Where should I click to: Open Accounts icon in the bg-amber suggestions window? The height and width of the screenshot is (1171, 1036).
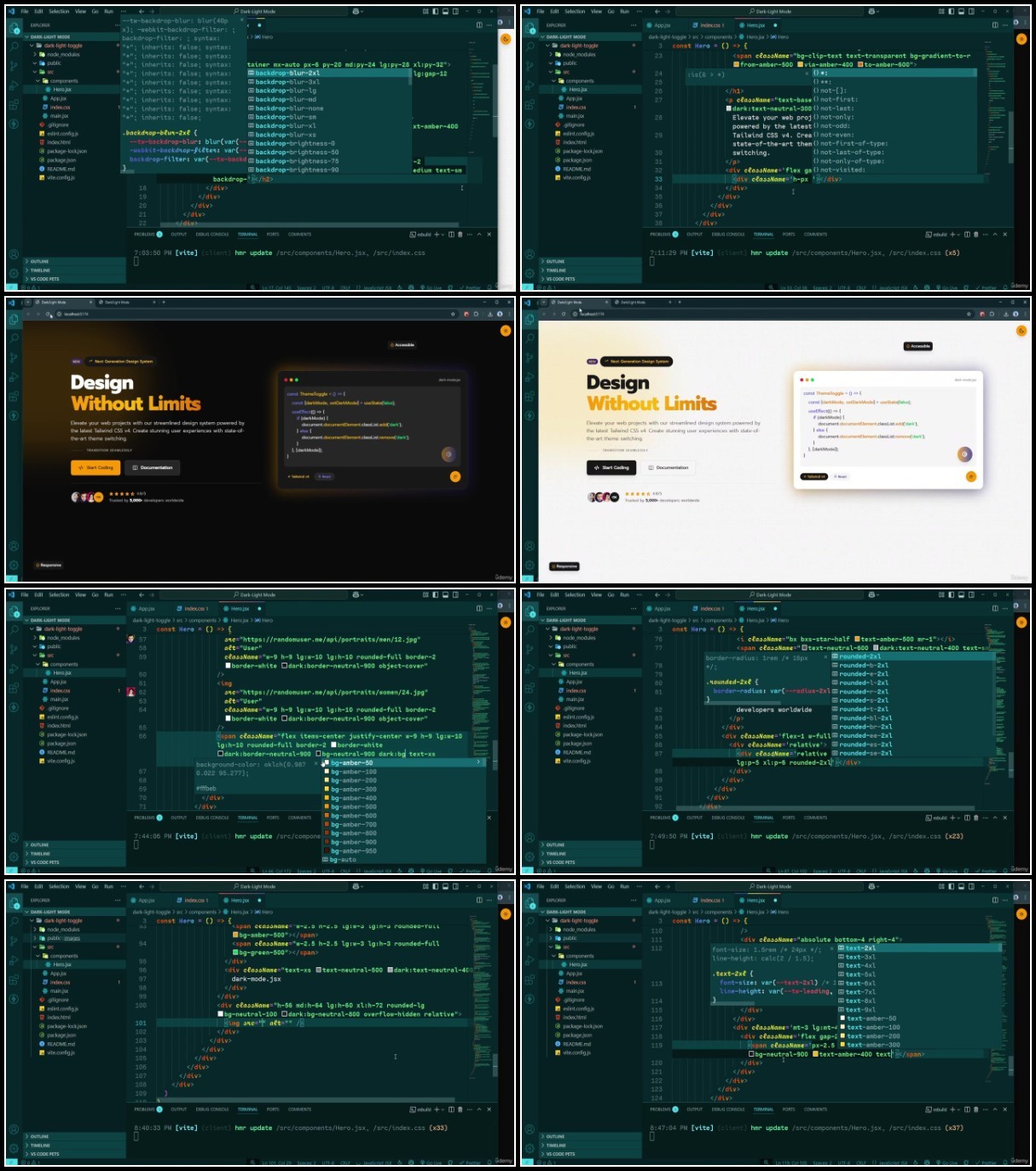coord(13,837)
